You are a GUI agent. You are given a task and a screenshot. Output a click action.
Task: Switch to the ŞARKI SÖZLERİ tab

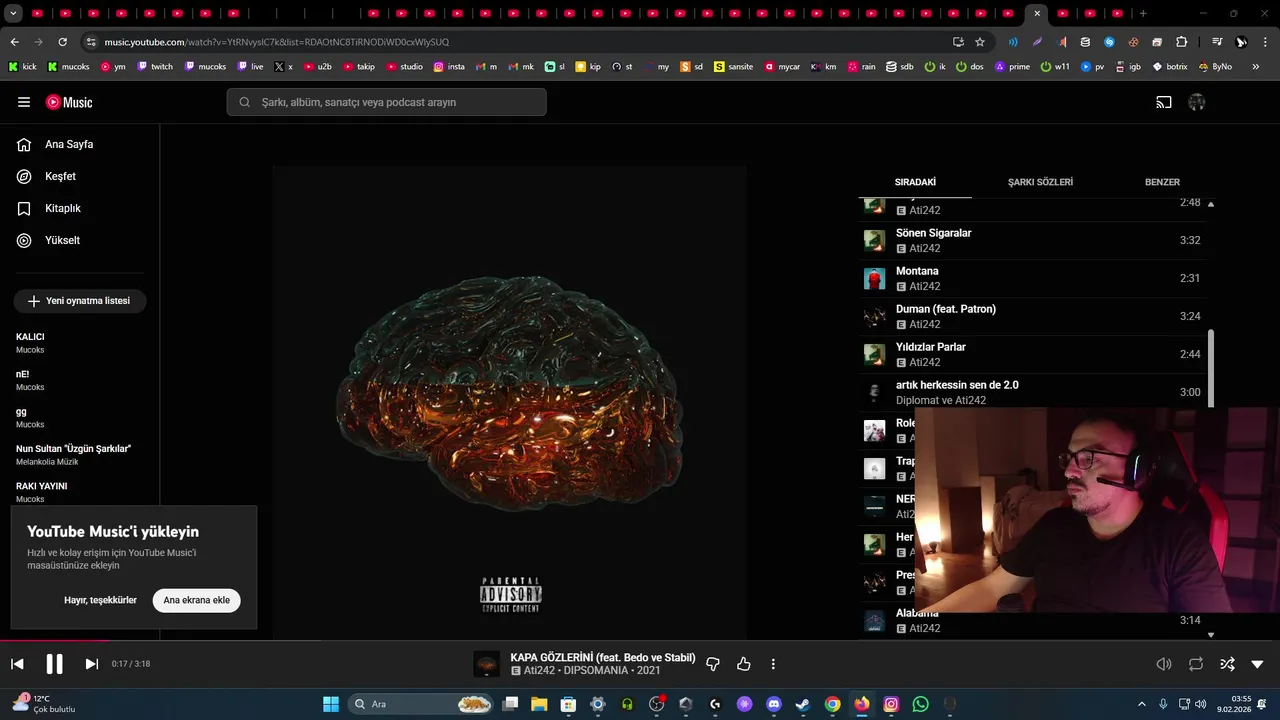click(x=1040, y=182)
